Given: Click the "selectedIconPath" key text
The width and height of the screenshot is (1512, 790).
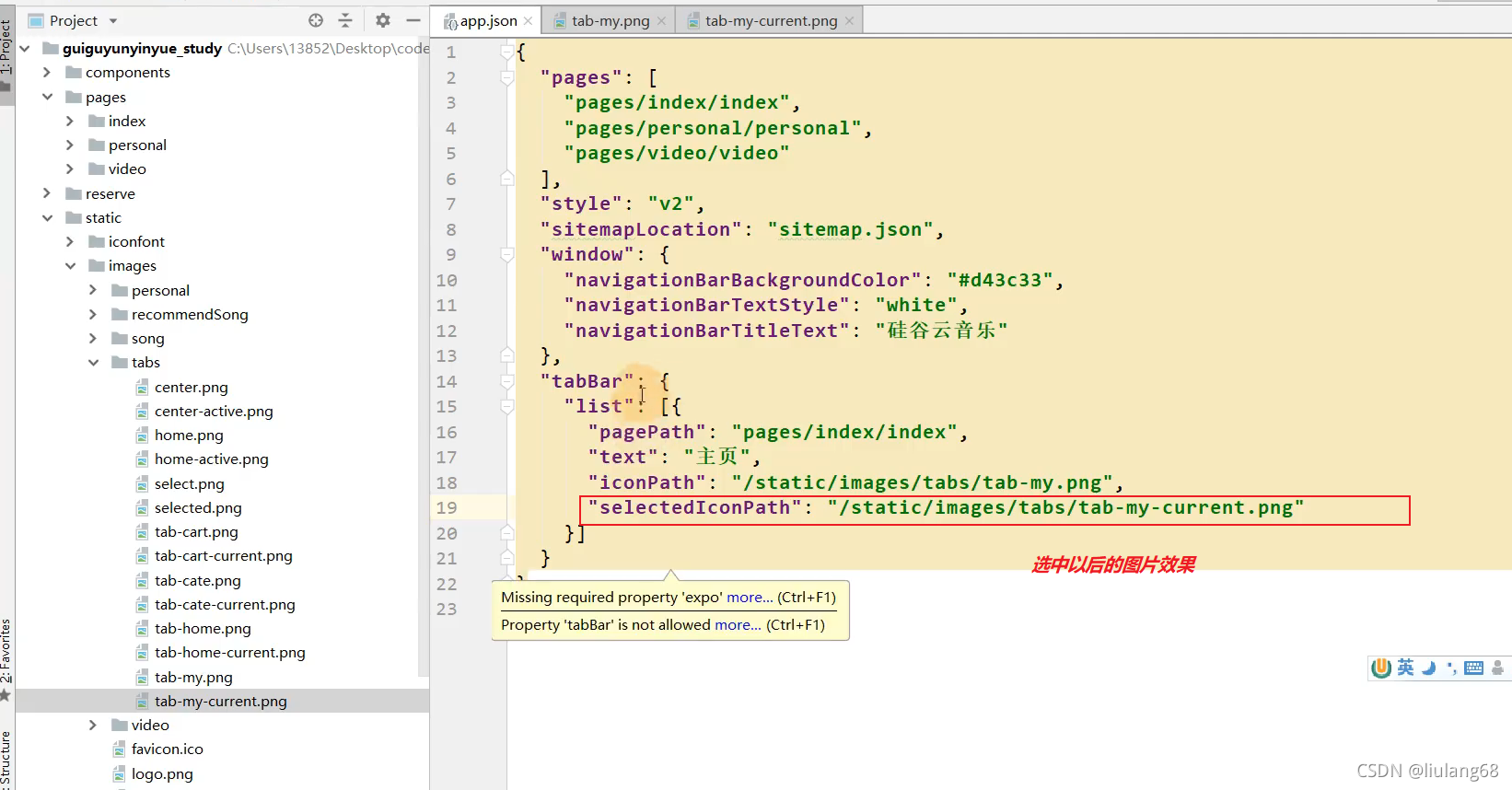Looking at the screenshot, I should [695, 507].
